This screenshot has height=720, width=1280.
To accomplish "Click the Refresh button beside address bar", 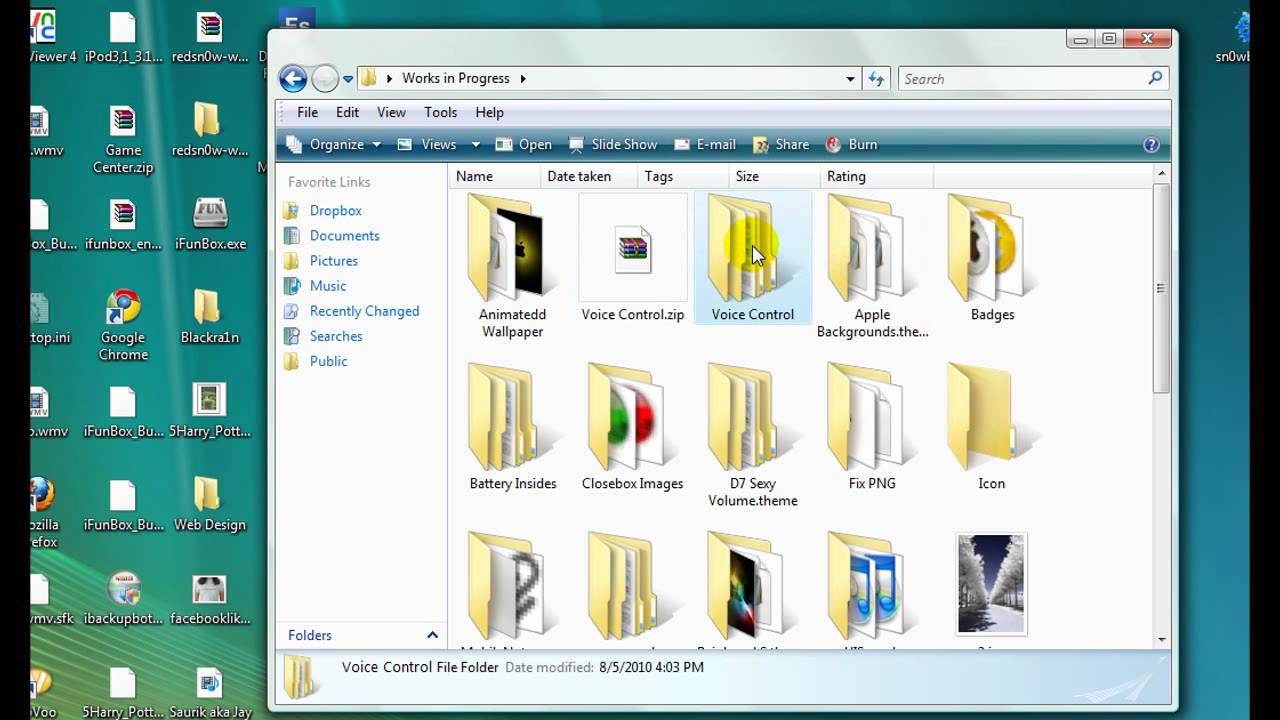I will click(876, 78).
